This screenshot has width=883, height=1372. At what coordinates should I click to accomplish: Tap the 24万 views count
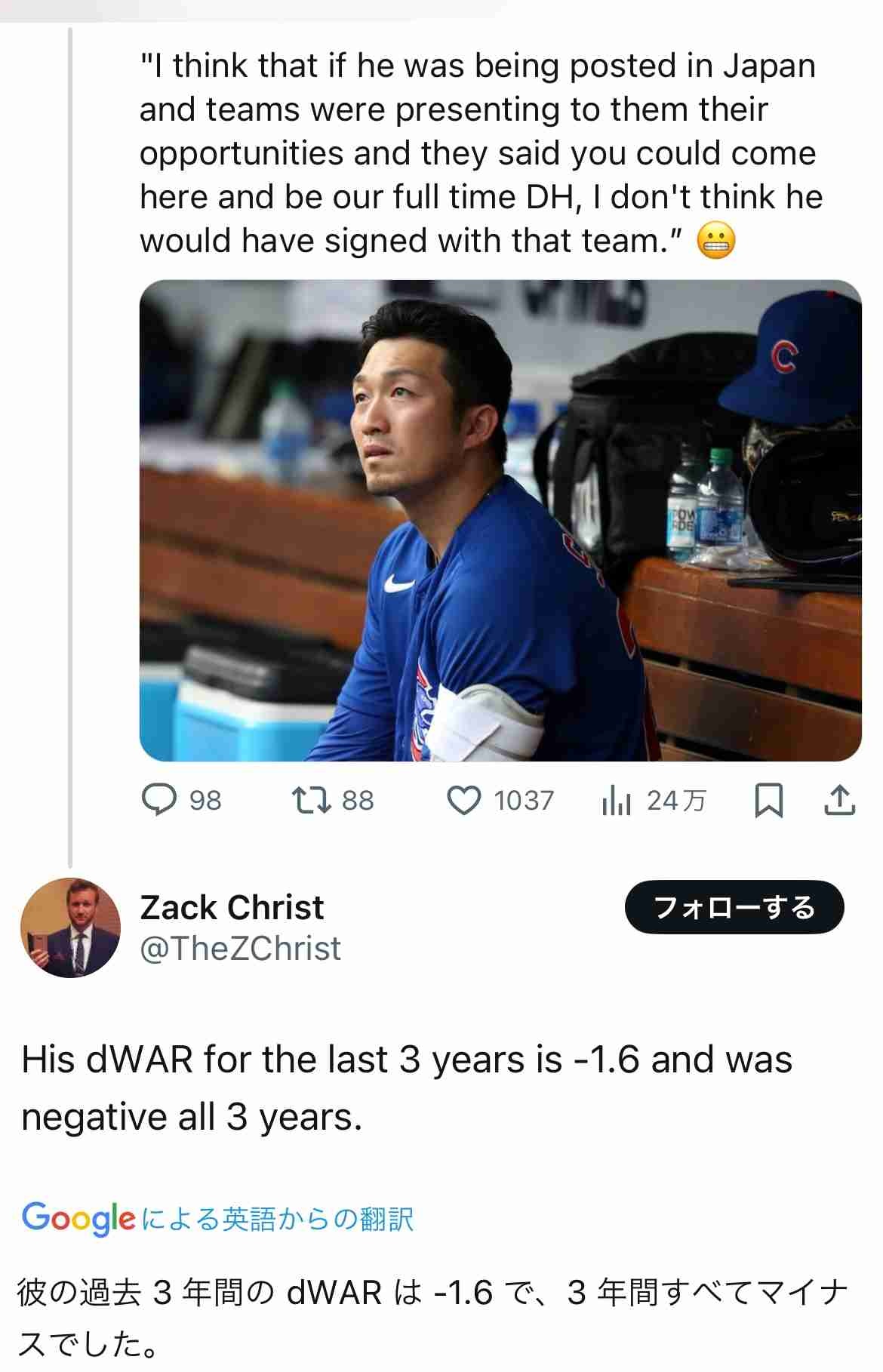(x=676, y=800)
